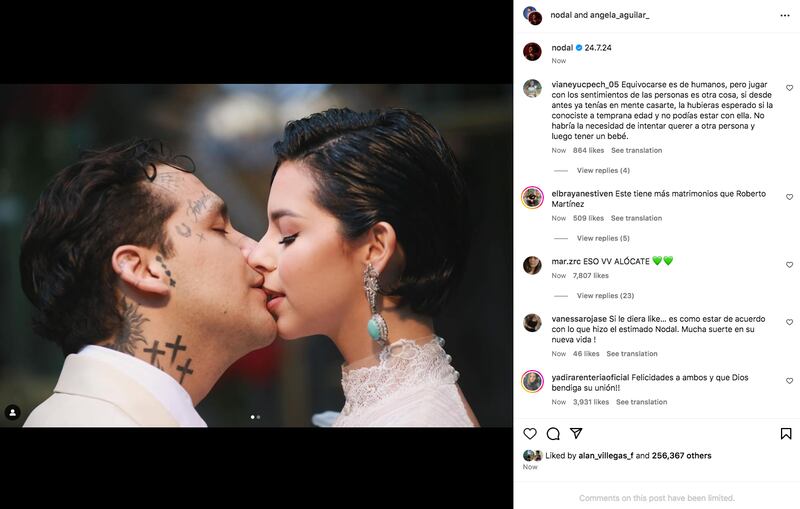The height and width of the screenshot is (509, 800).
Task: Expand View replies (23)
Action: click(x=605, y=296)
